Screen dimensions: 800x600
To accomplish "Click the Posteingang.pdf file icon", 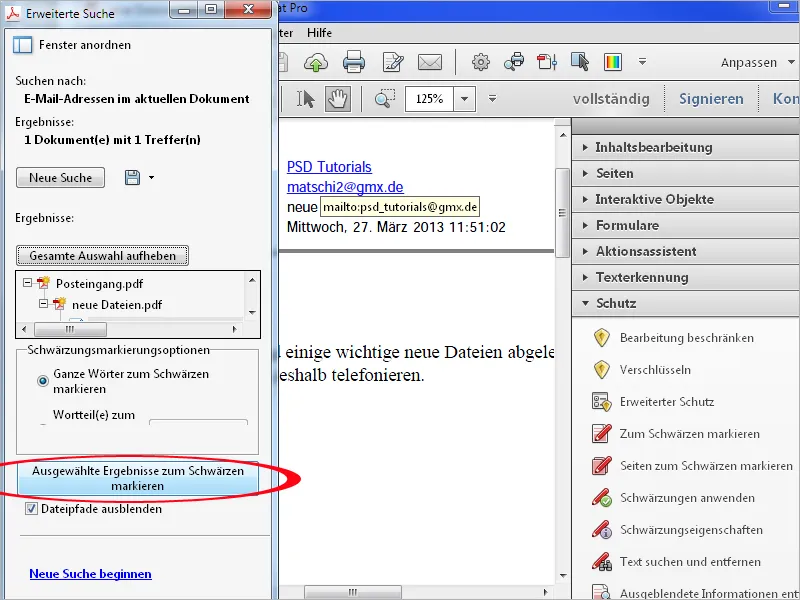I will click(x=44, y=283).
